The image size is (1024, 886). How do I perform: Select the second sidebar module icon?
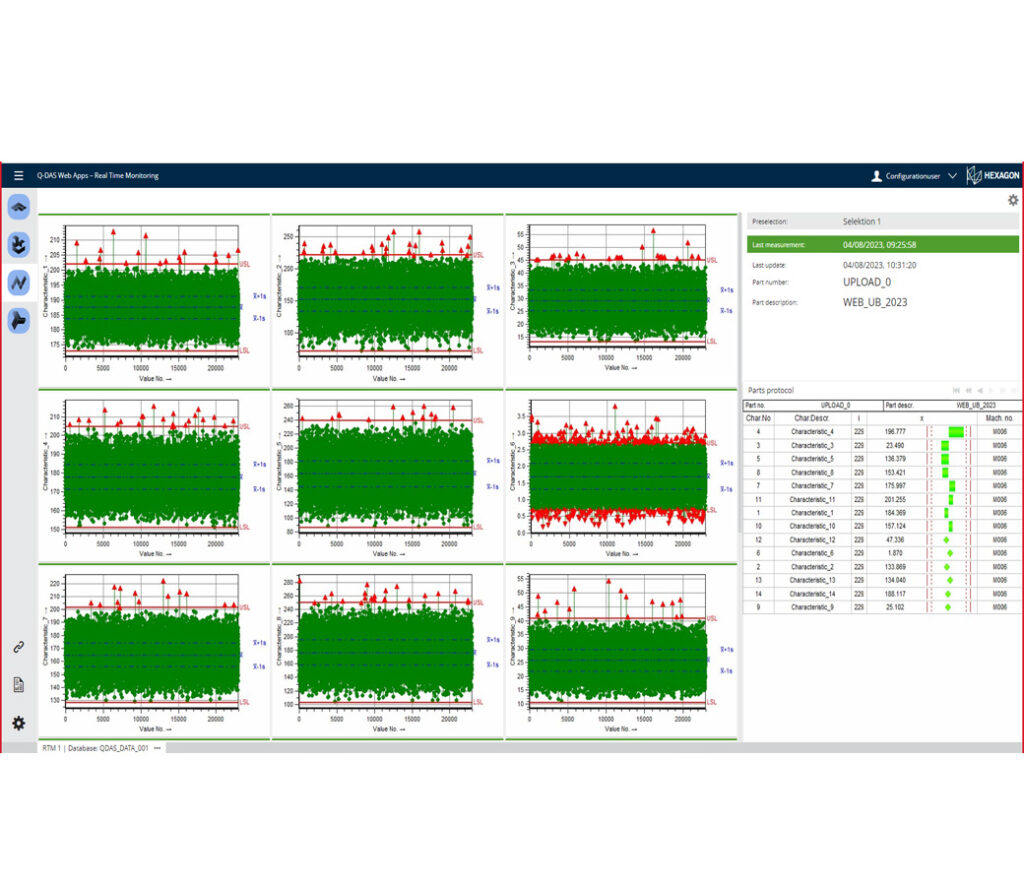coord(18,244)
